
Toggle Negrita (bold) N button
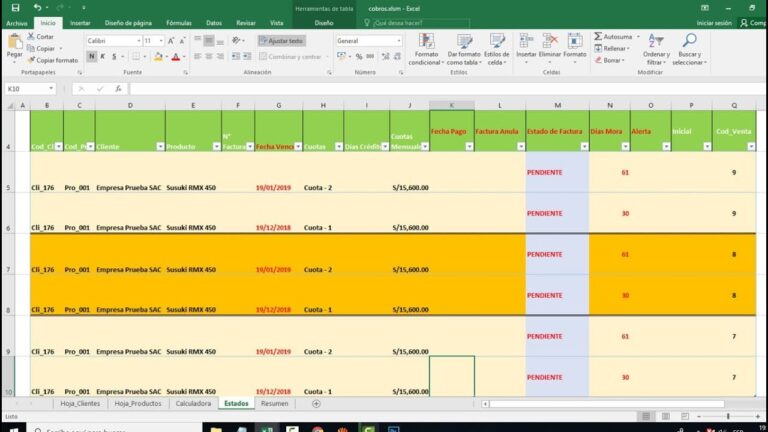92,57
